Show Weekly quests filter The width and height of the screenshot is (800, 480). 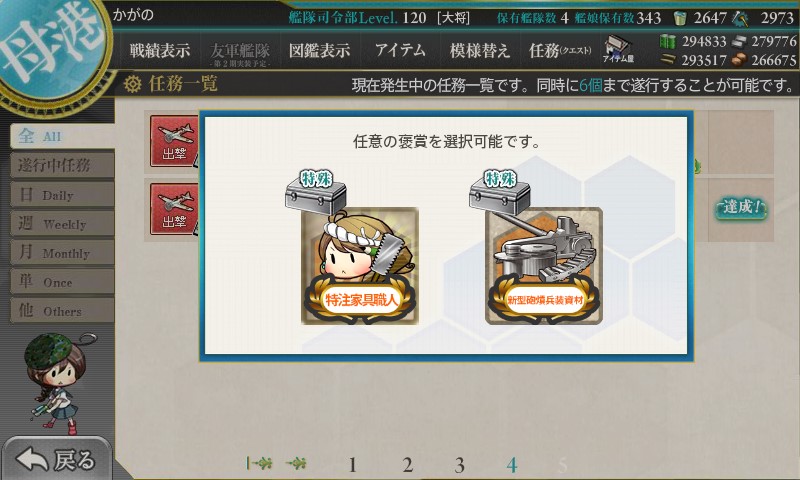pyautogui.click(x=62, y=223)
